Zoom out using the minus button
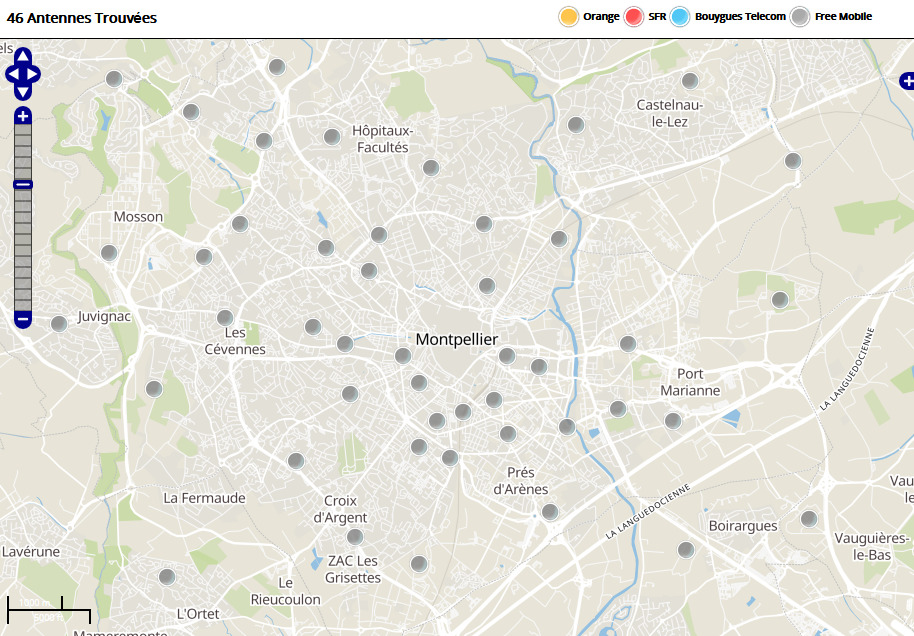914x636 pixels. pyautogui.click(x=23, y=320)
